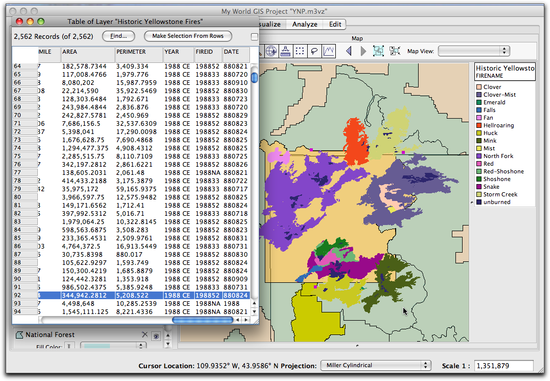
Task: Open the Map View dropdown
Action: click(474, 51)
